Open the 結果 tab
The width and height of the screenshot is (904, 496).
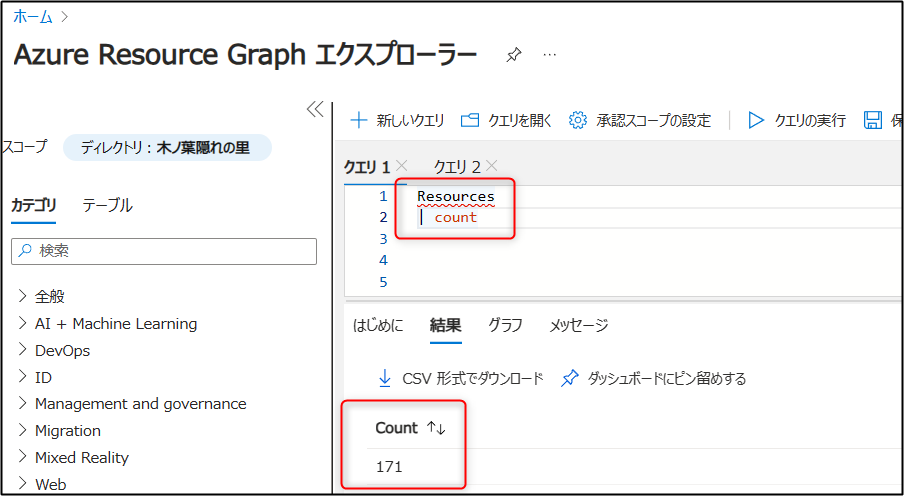pyautogui.click(x=446, y=325)
